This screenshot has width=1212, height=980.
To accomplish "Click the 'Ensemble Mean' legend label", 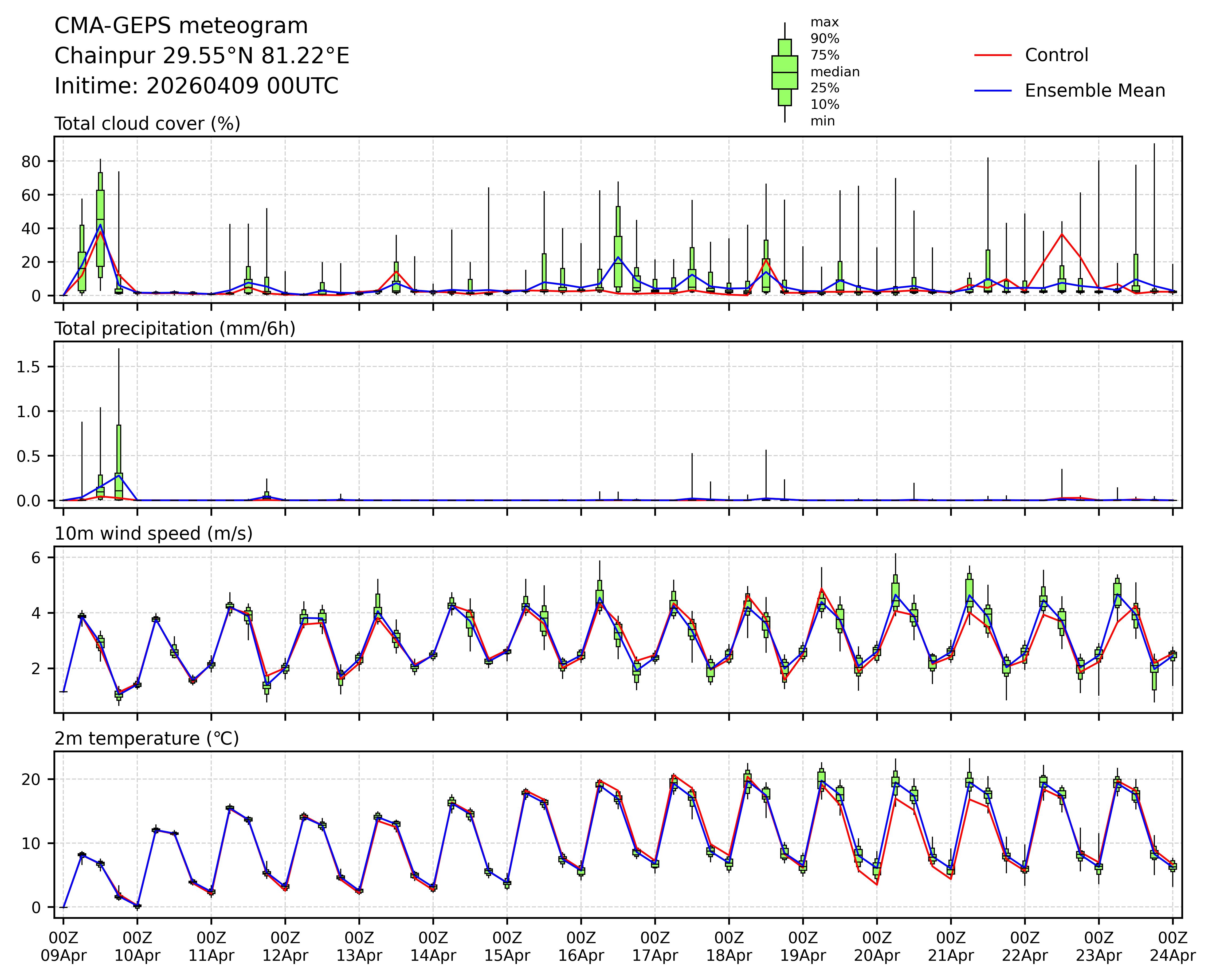I will 1095,90.
